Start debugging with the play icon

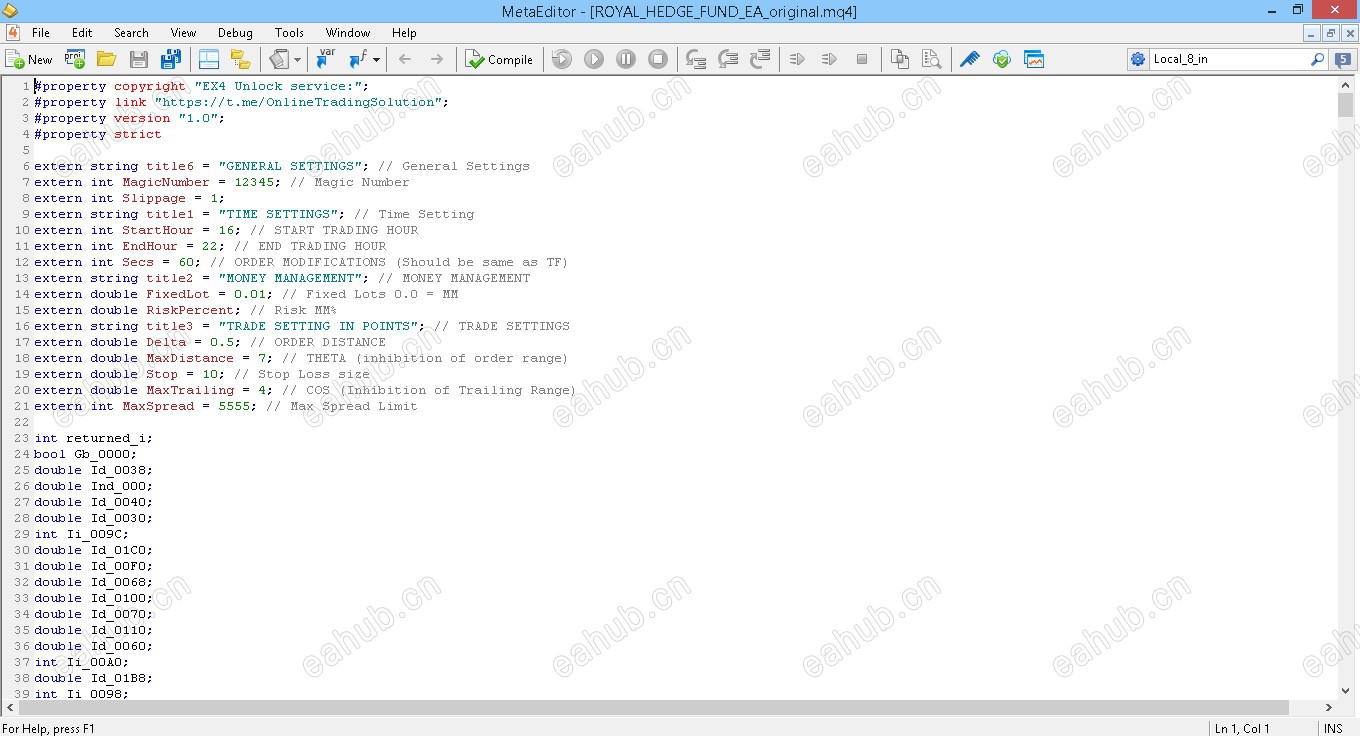(x=594, y=59)
